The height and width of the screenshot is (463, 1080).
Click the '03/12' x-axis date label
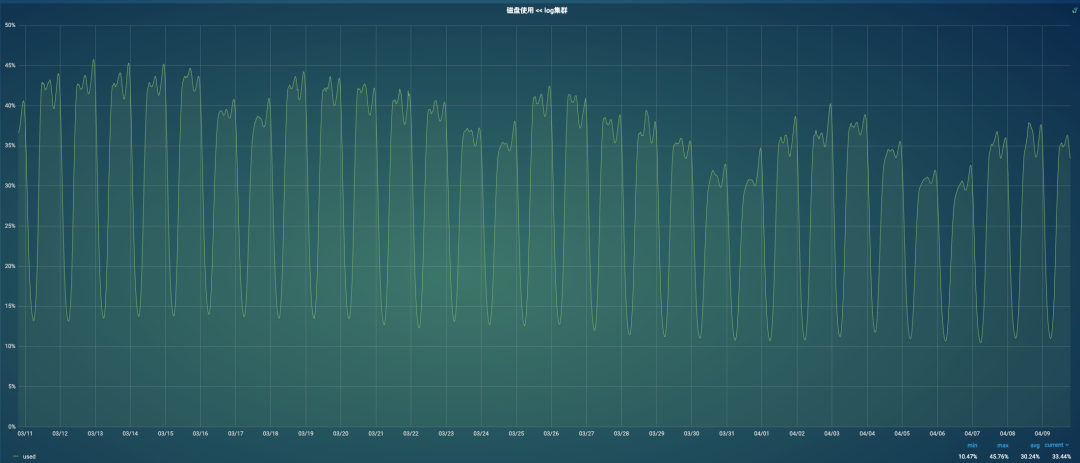coord(61,433)
